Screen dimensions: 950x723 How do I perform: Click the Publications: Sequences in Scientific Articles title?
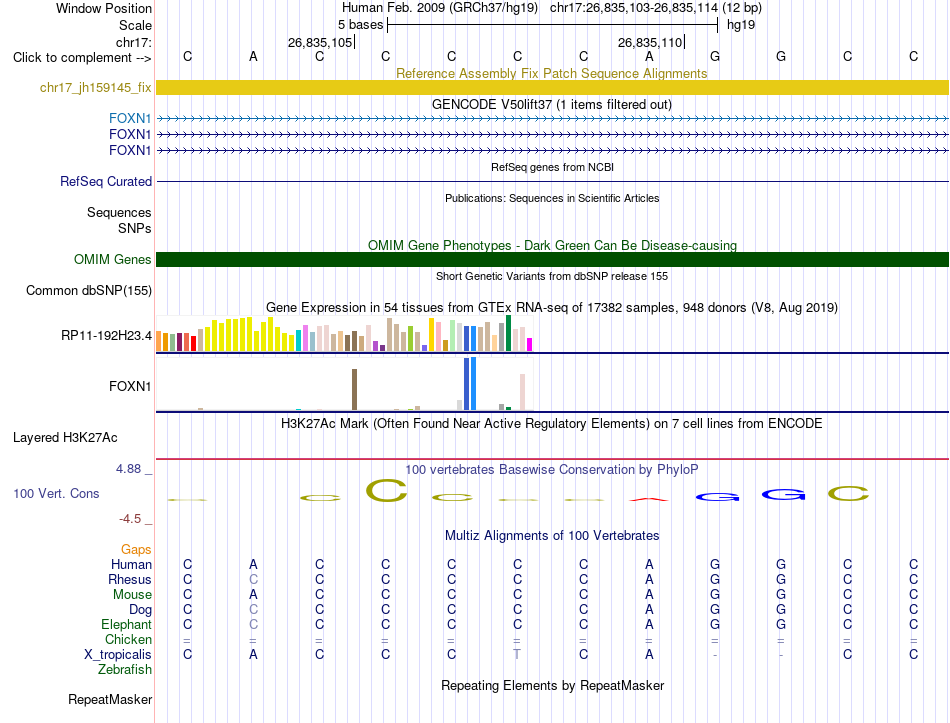coord(552,198)
